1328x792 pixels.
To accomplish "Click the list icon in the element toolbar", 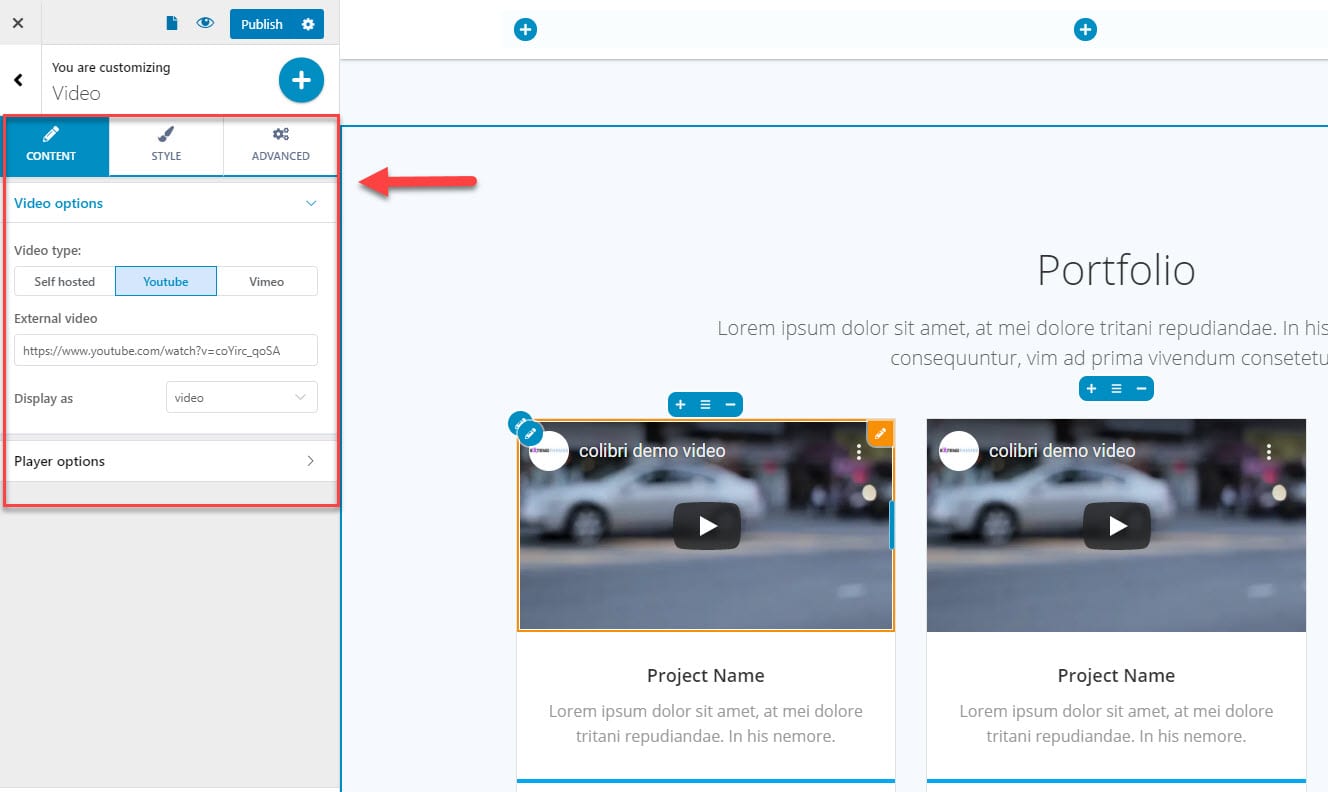I will click(705, 404).
